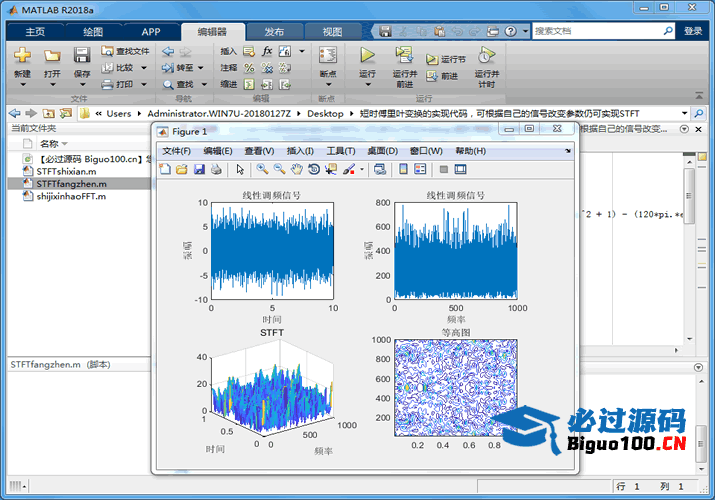The height and width of the screenshot is (500, 715).
Task: Select the Pan hand tool in Figure 1
Action: click(296, 170)
